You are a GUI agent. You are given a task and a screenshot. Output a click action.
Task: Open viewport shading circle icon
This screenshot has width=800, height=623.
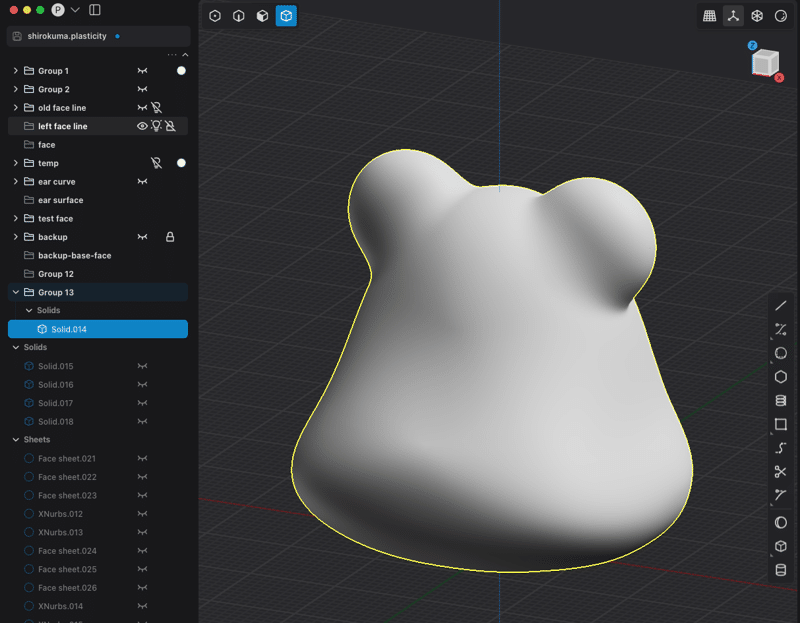pyautogui.click(x=781, y=16)
